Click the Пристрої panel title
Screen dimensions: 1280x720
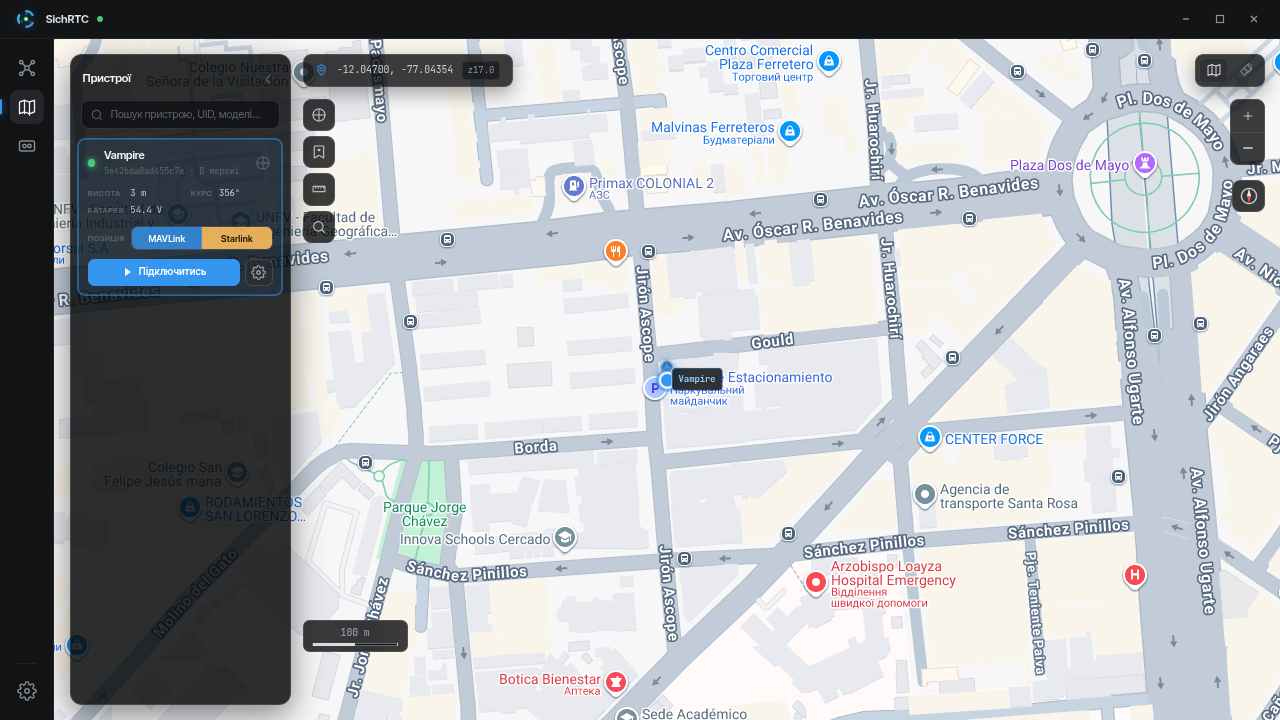[107, 79]
